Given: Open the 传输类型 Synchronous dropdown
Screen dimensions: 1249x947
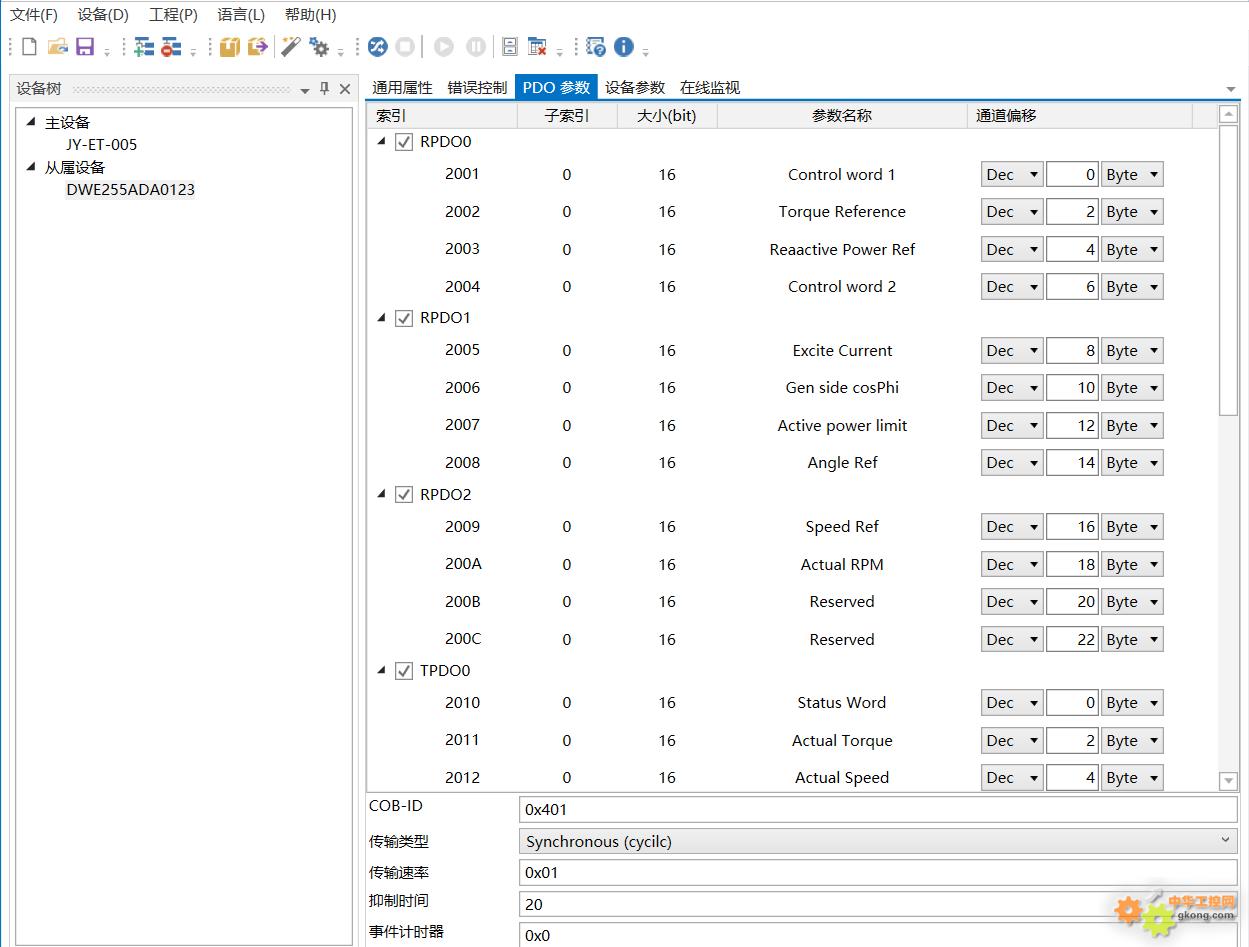Looking at the screenshot, I should 878,842.
